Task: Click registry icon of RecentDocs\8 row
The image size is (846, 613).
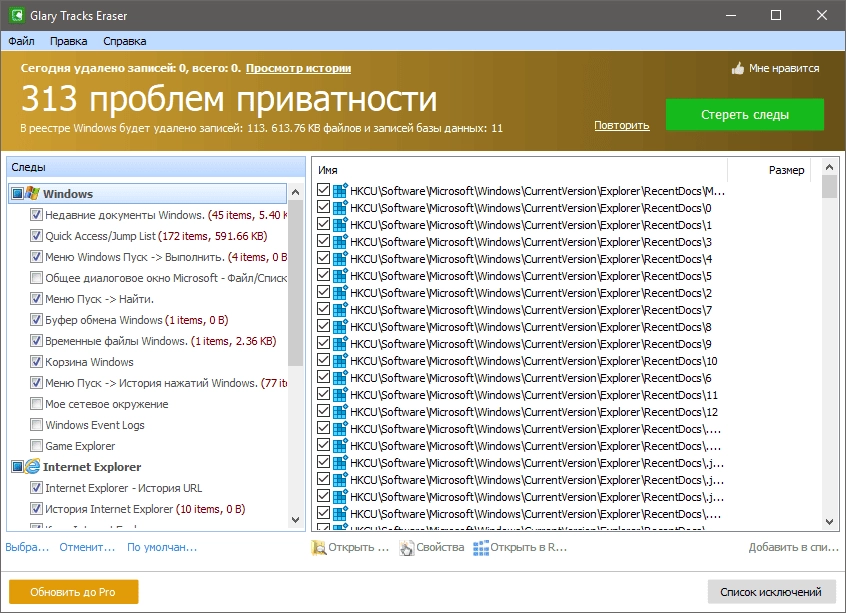Action: click(x=340, y=327)
